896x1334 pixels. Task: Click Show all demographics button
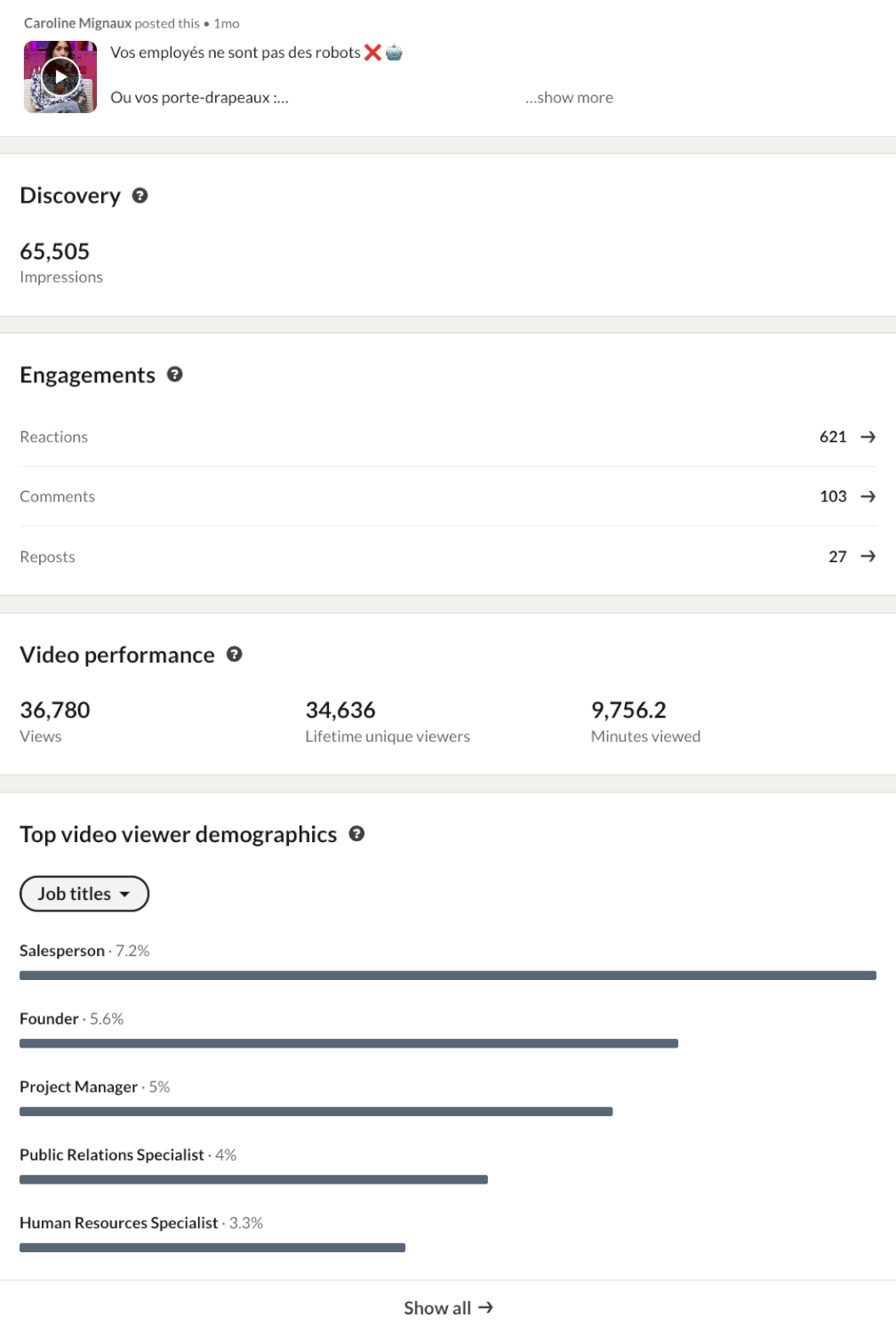tap(448, 1307)
